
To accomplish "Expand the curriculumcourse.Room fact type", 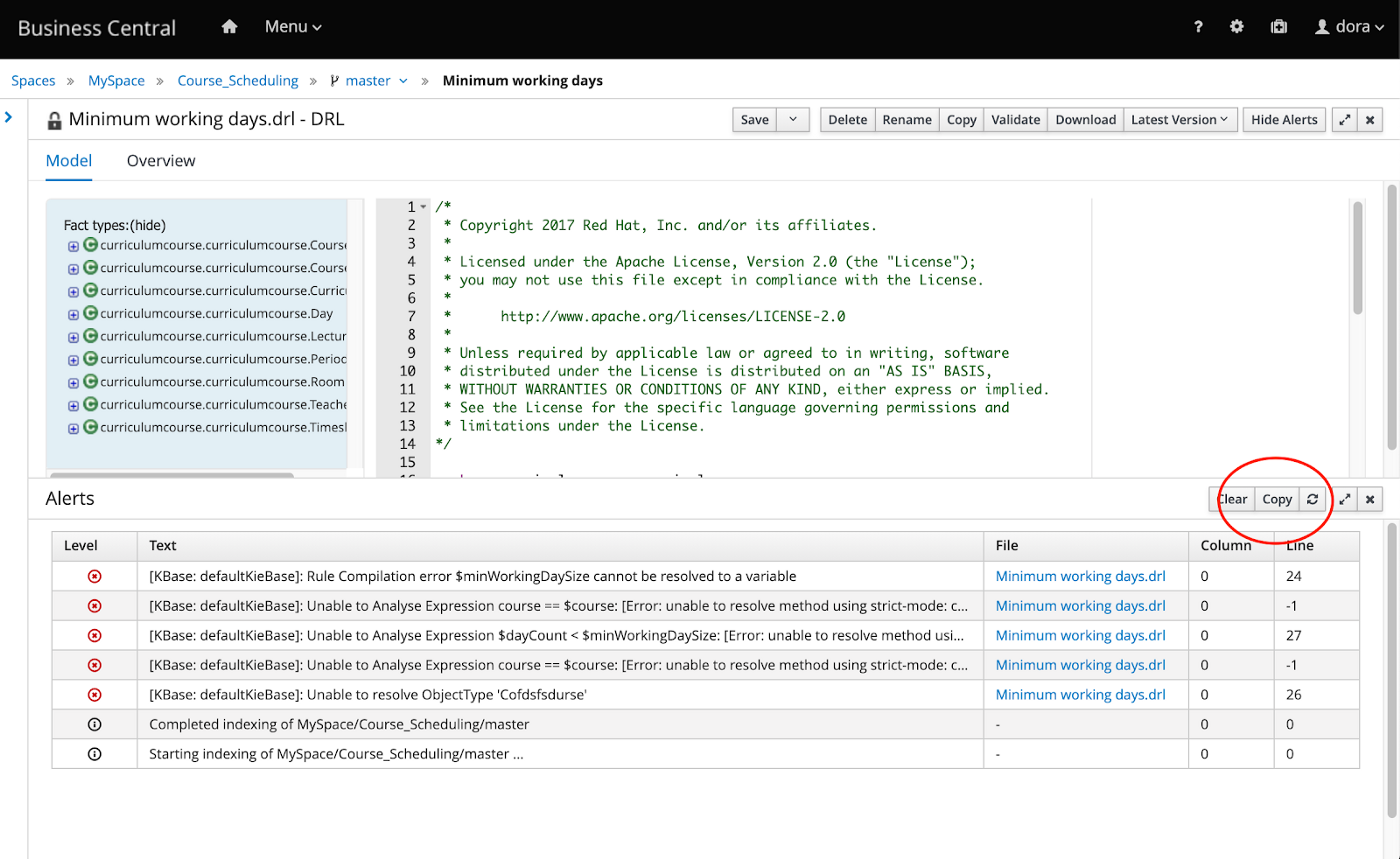I will coord(73,383).
